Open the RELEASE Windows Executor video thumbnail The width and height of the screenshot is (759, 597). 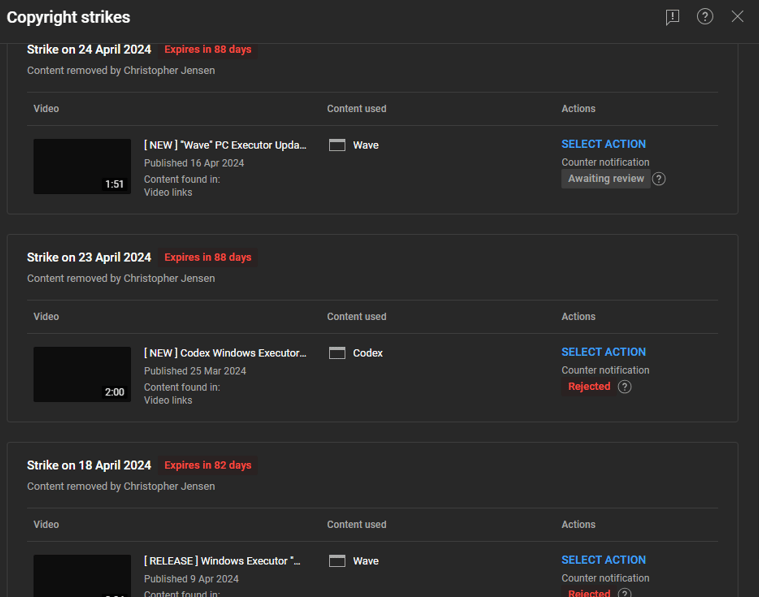click(x=82, y=576)
